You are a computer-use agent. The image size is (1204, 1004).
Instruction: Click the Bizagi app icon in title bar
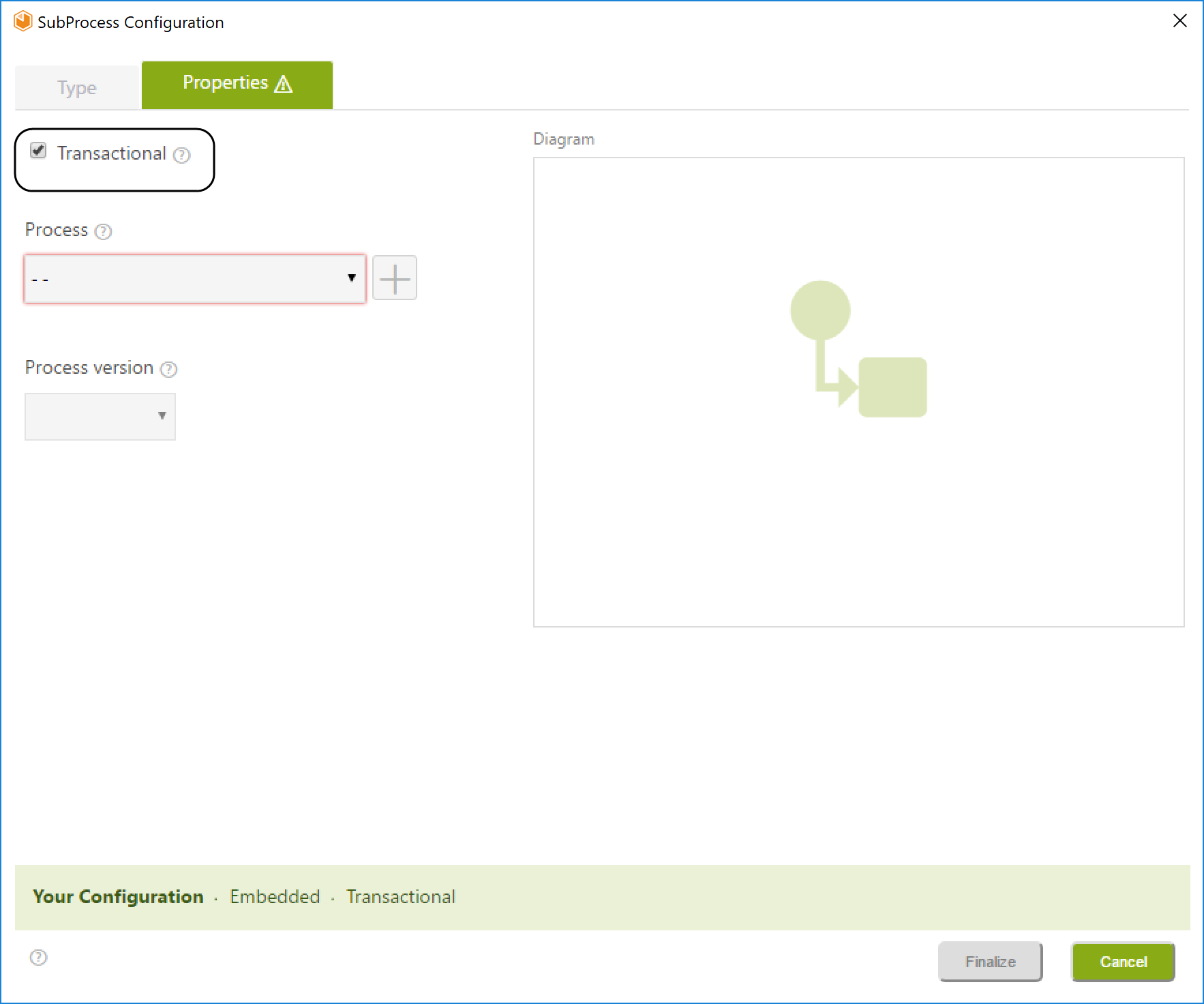click(22, 22)
